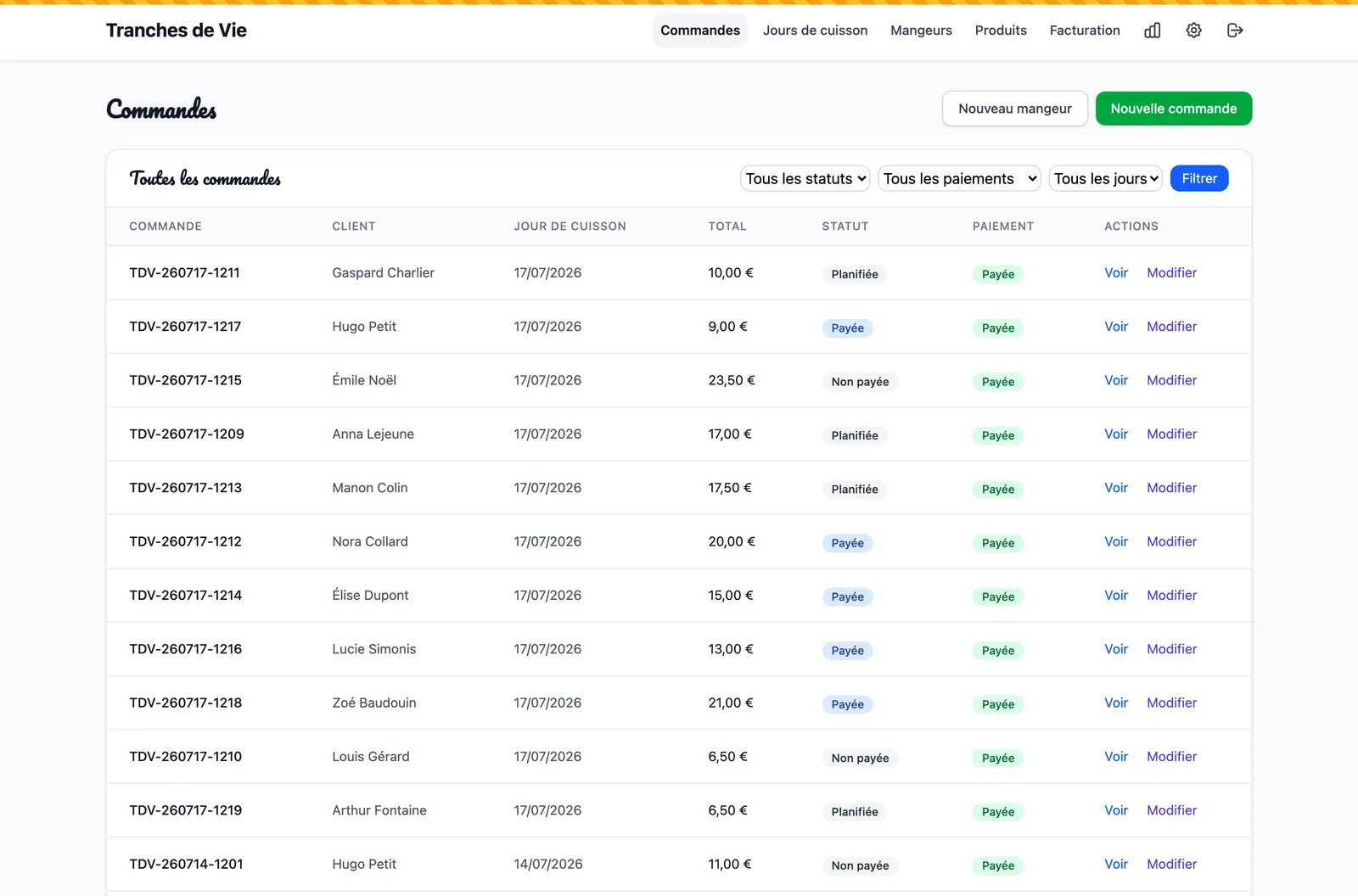1358x896 pixels.
Task: Go to the Commandes tab
Action: (700, 31)
